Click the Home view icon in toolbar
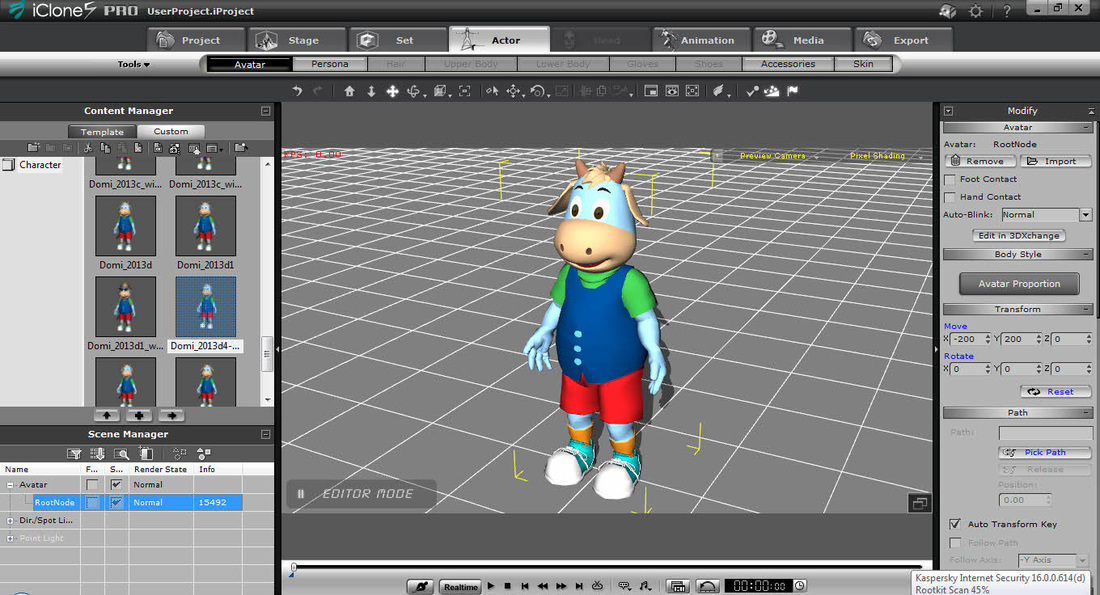1100x595 pixels. [349, 91]
